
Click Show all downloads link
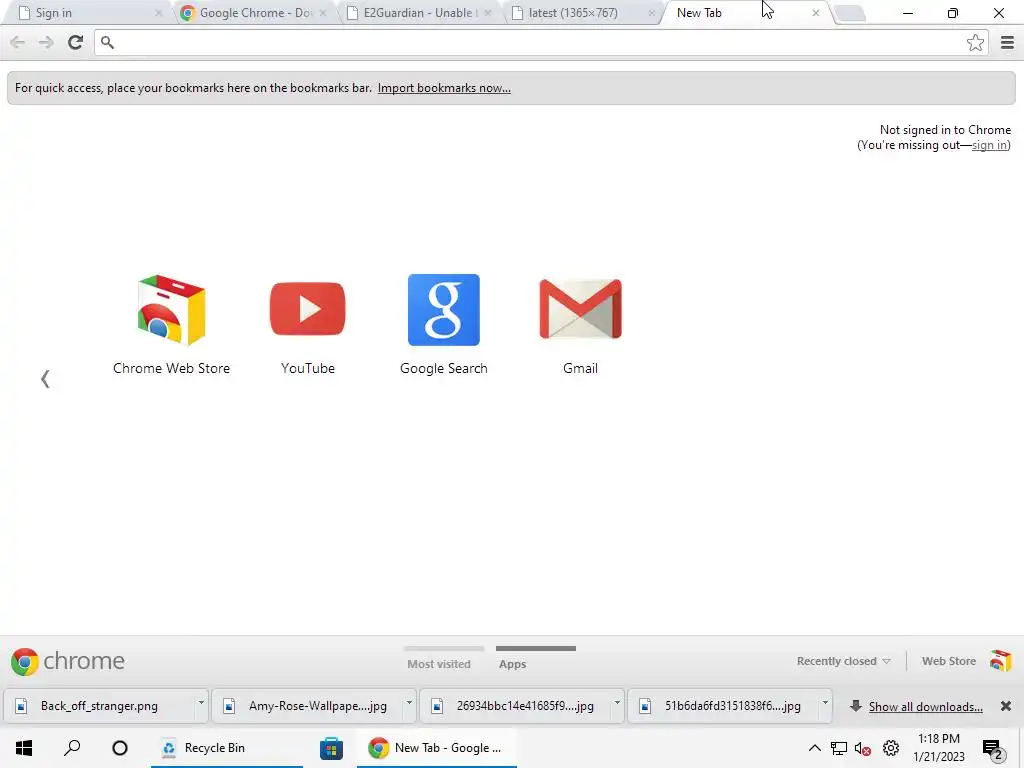coord(925,707)
